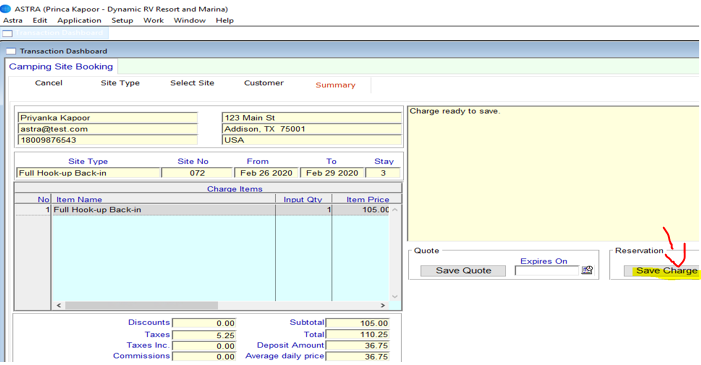Open the Help menu

pos(224,21)
